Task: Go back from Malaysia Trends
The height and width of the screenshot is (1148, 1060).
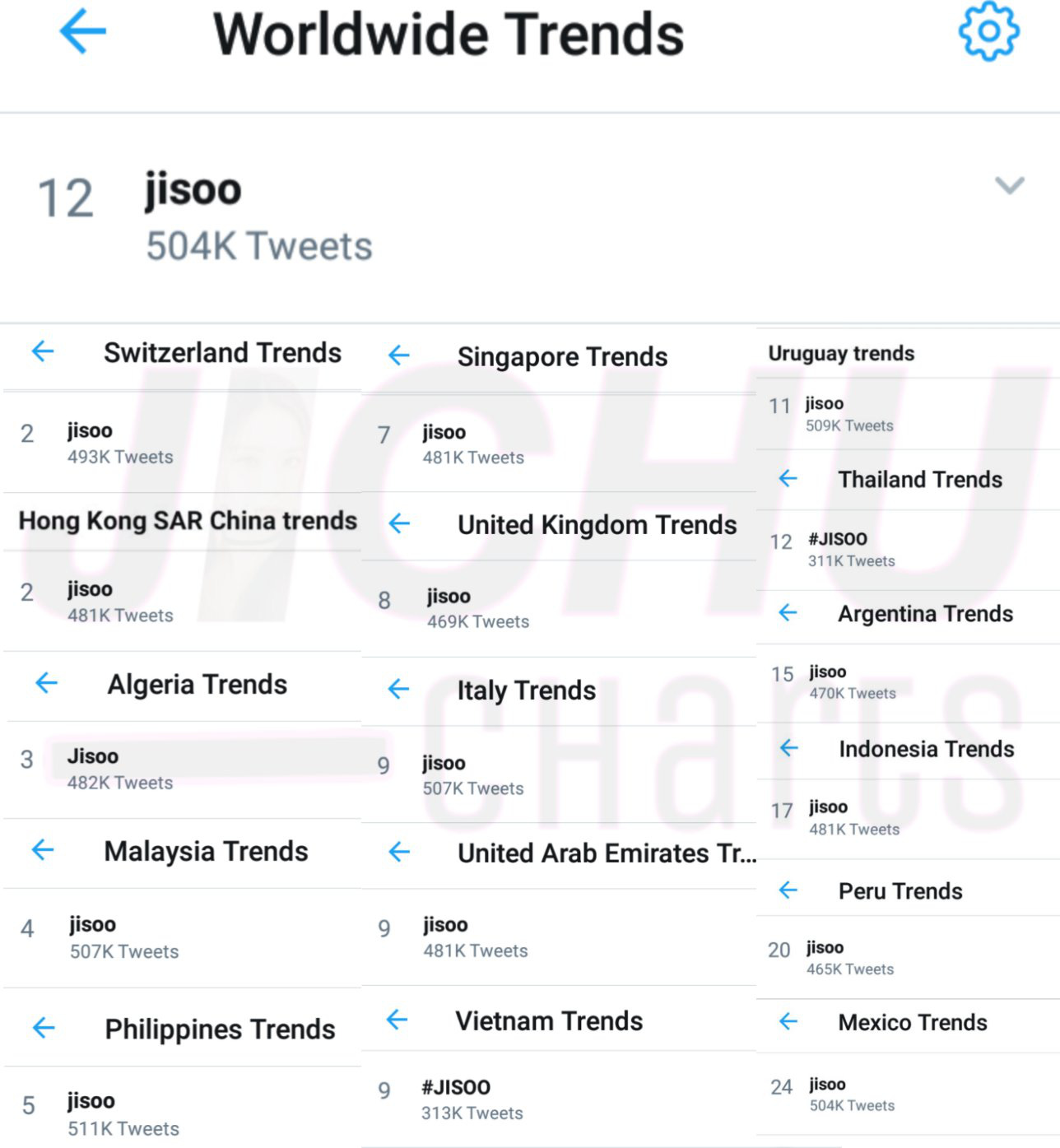Action: (x=43, y=850)
